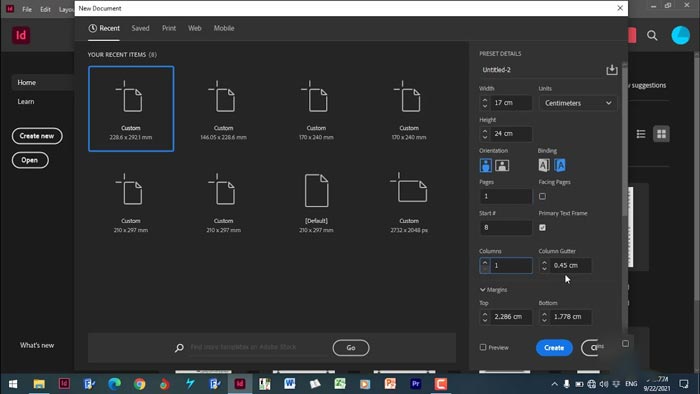
Task: Click the Adobe Stock template search field
Action: (x=258, y=347)
